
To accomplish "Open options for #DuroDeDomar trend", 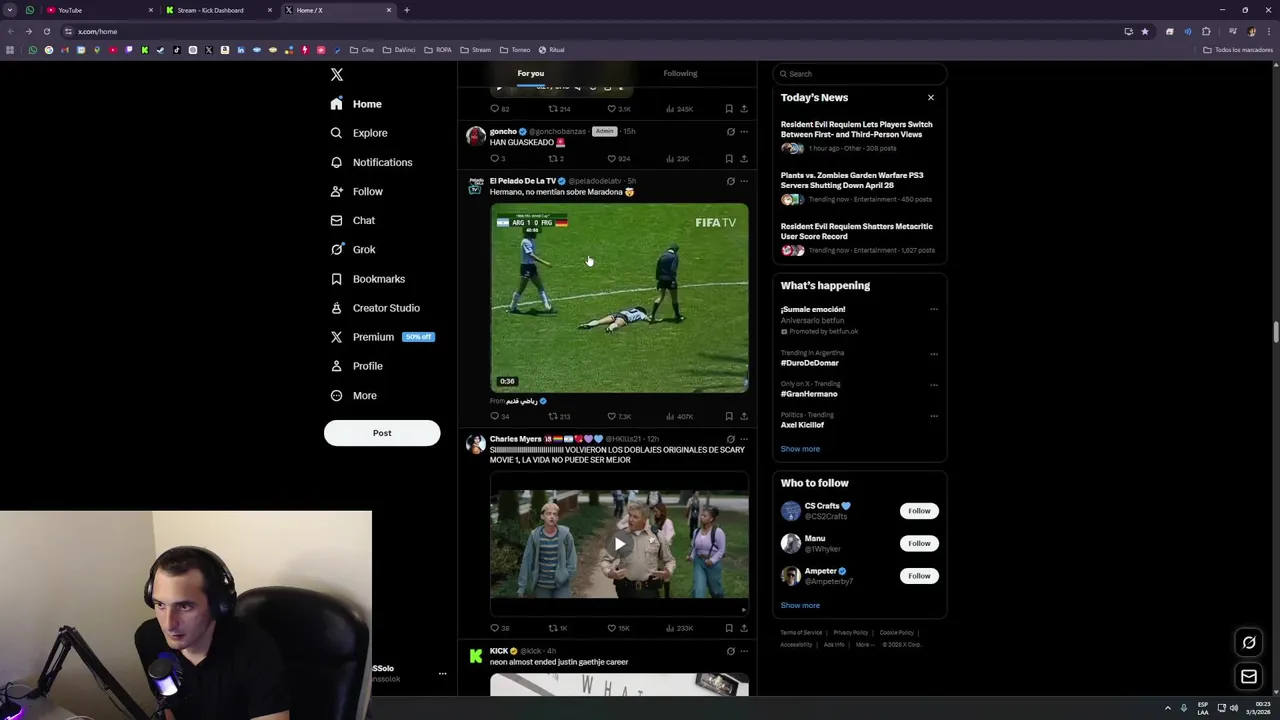I will 934,354.
